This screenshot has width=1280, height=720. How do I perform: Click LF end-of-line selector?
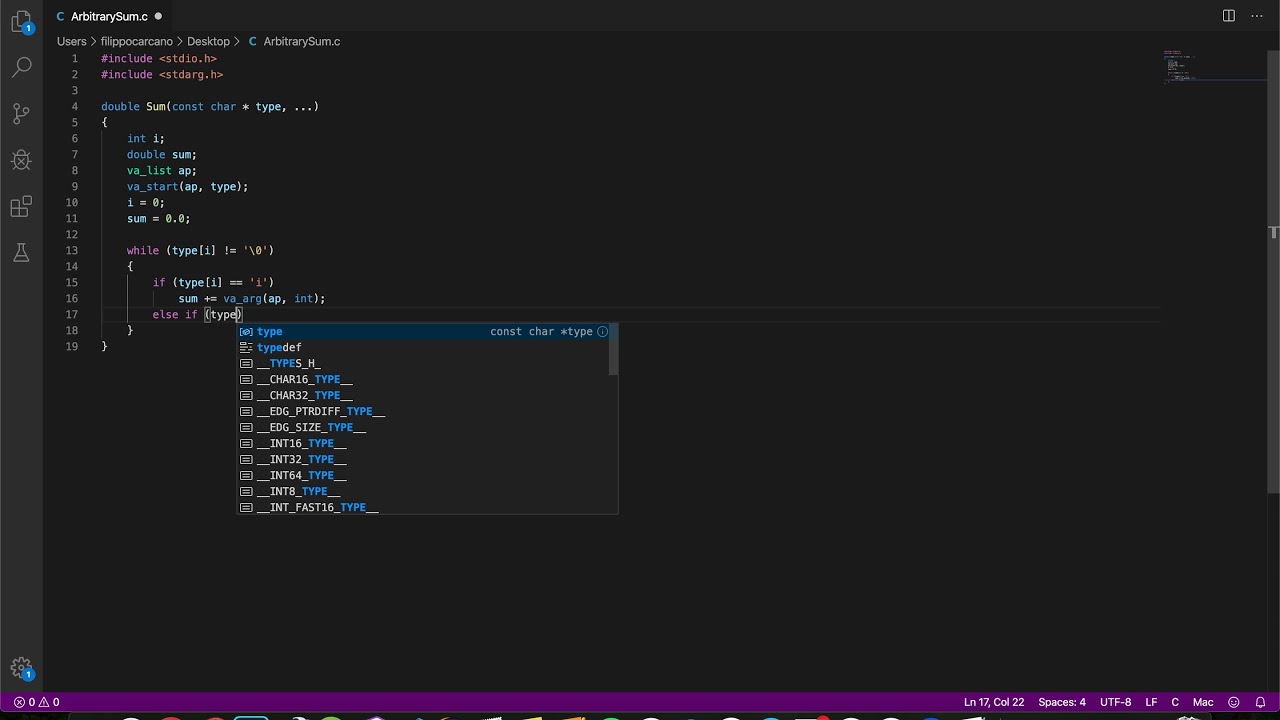(1151, 702)
